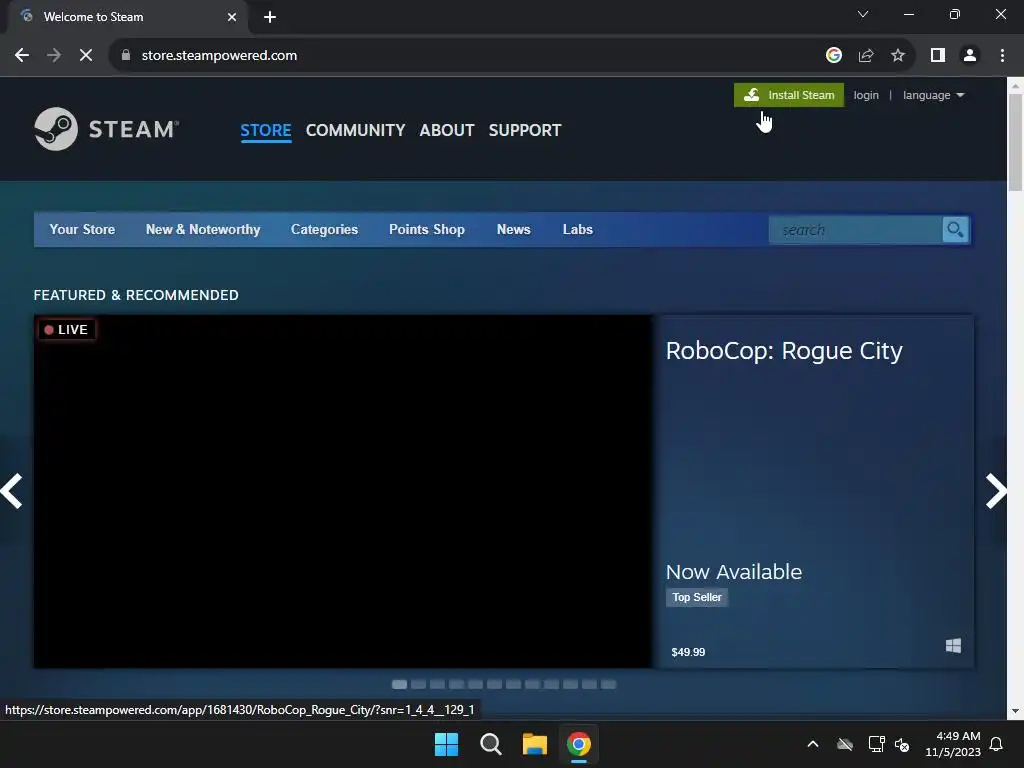Image resolution: width=1024 pixels, height=768 pixels.
Task: Open the Chrome side panel icon
Action: [938, 56]
